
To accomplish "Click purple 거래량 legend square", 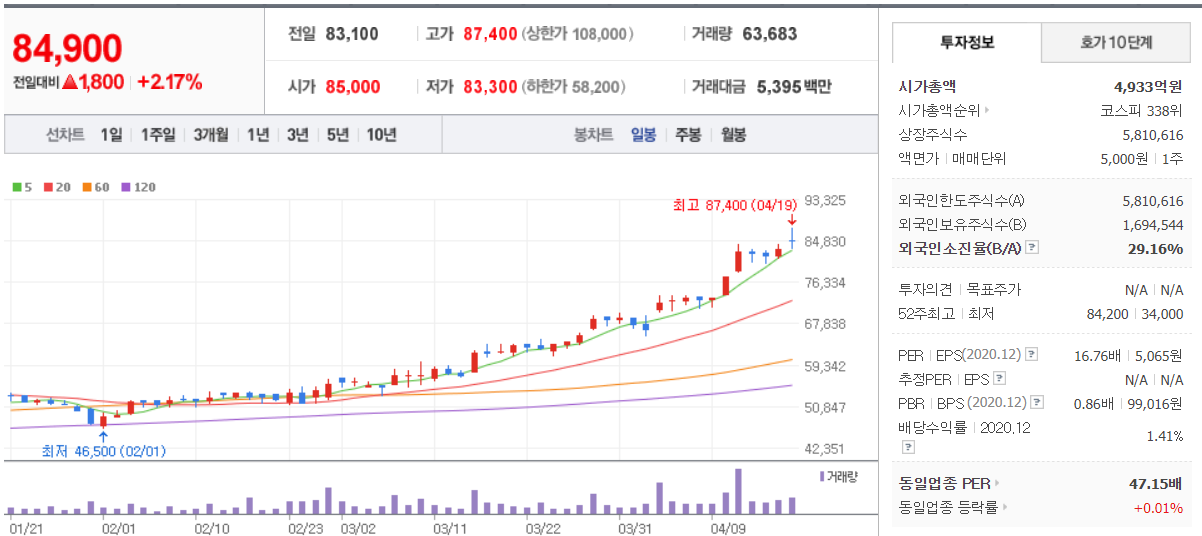I will 822,476.
